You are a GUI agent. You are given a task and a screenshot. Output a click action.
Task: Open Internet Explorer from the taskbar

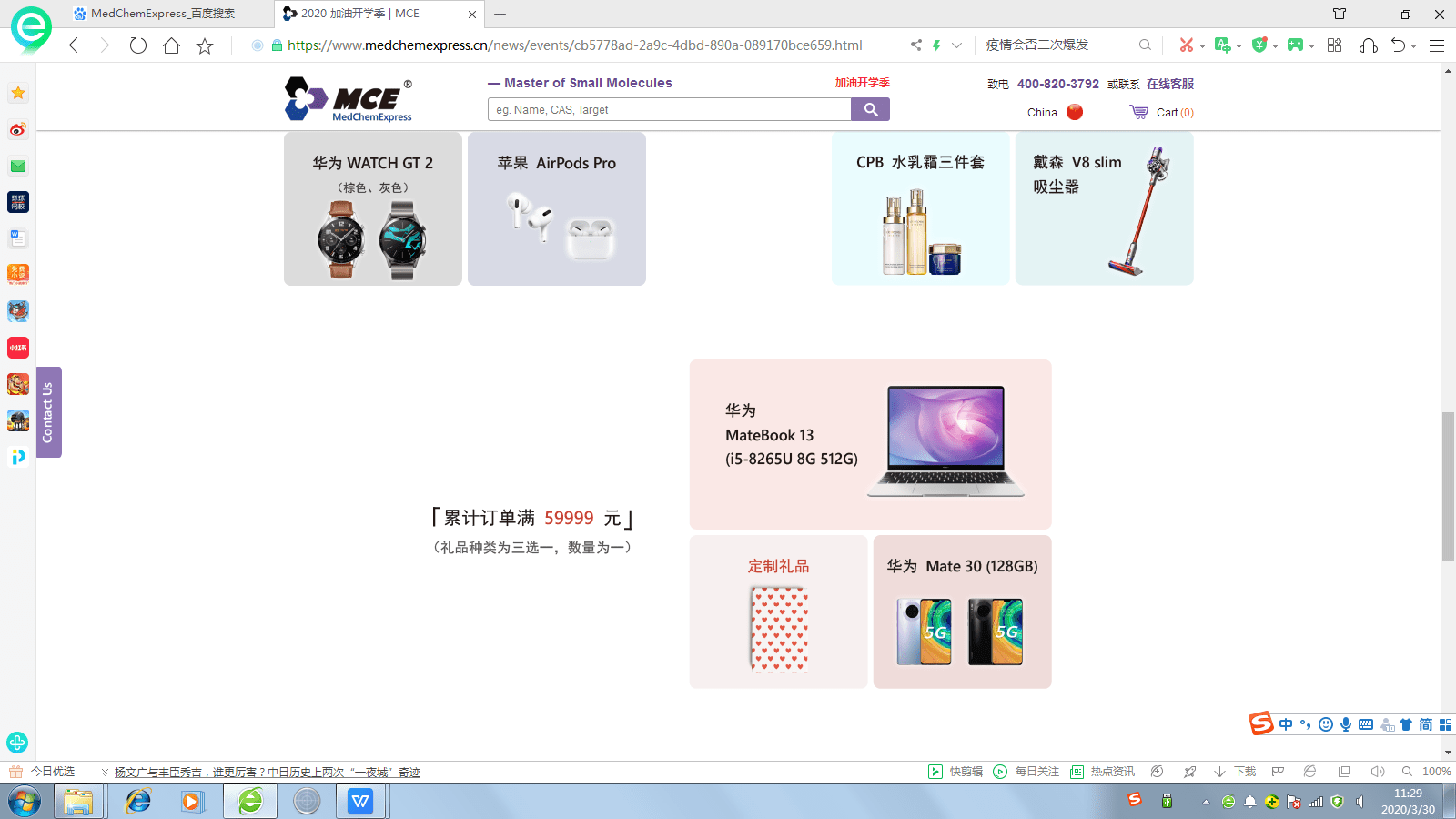pos(138,802)
